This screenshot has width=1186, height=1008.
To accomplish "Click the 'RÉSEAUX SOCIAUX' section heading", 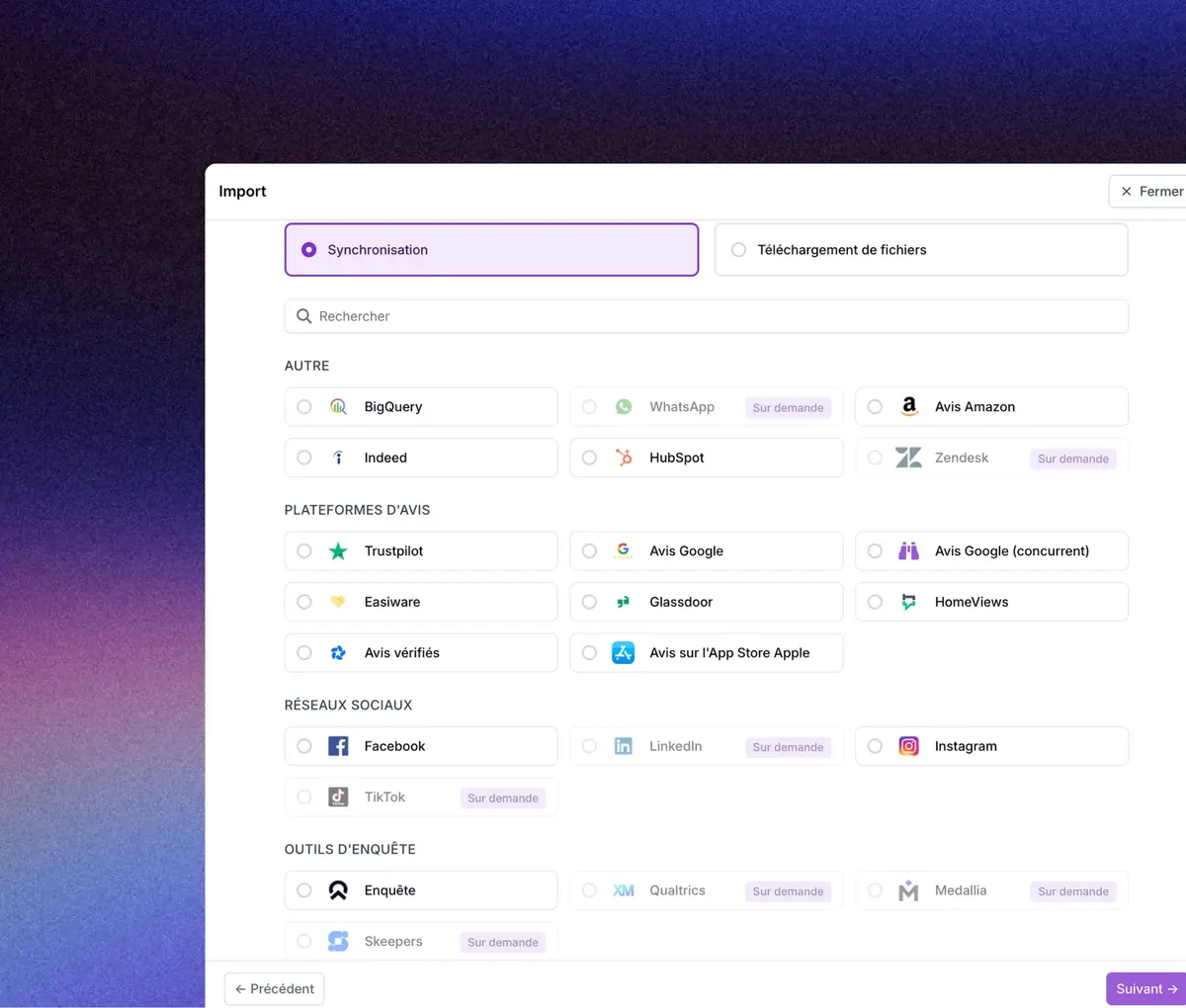I will click(348, 705).
